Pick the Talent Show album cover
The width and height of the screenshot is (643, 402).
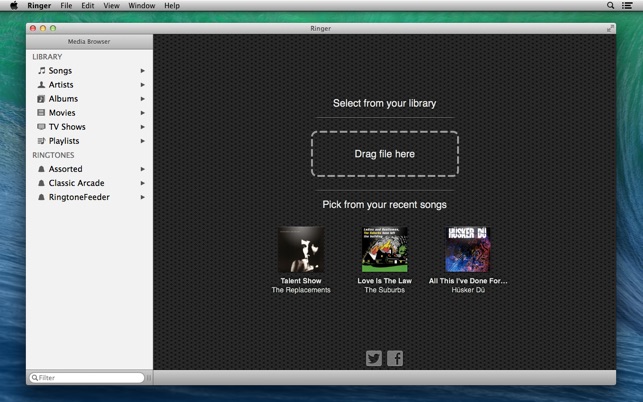[x=301, y=249]
